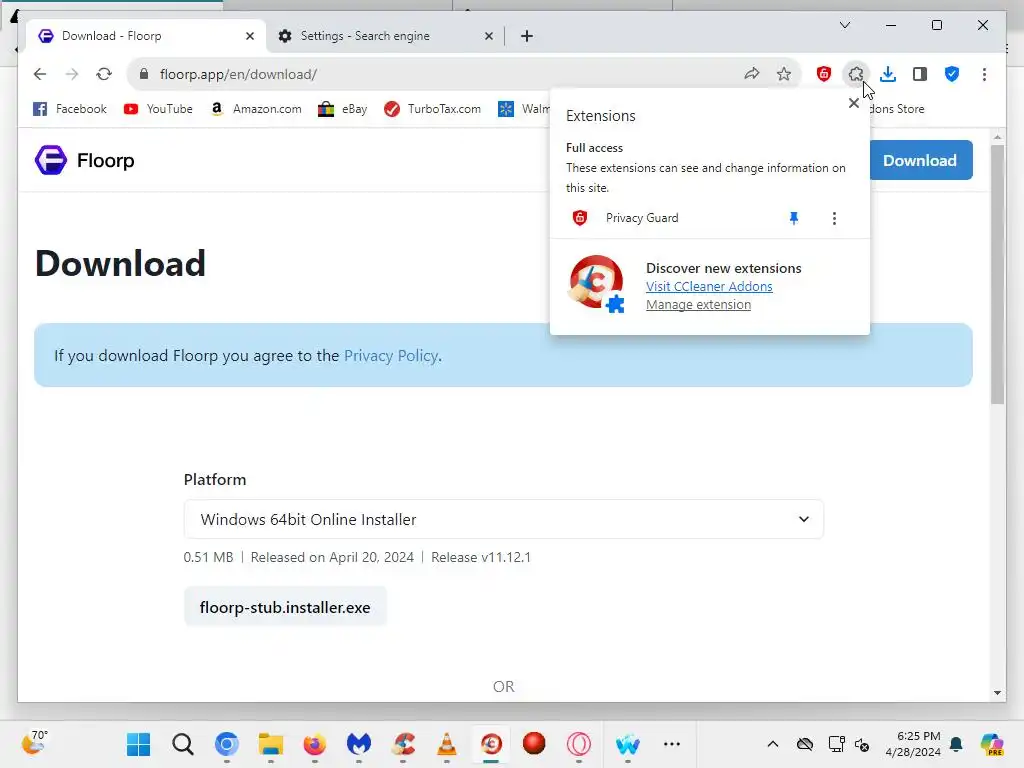Open the clock showing 6:25 PM
Screen dimensions: 1024x768
pyautogui.click(x=914, y=743)
